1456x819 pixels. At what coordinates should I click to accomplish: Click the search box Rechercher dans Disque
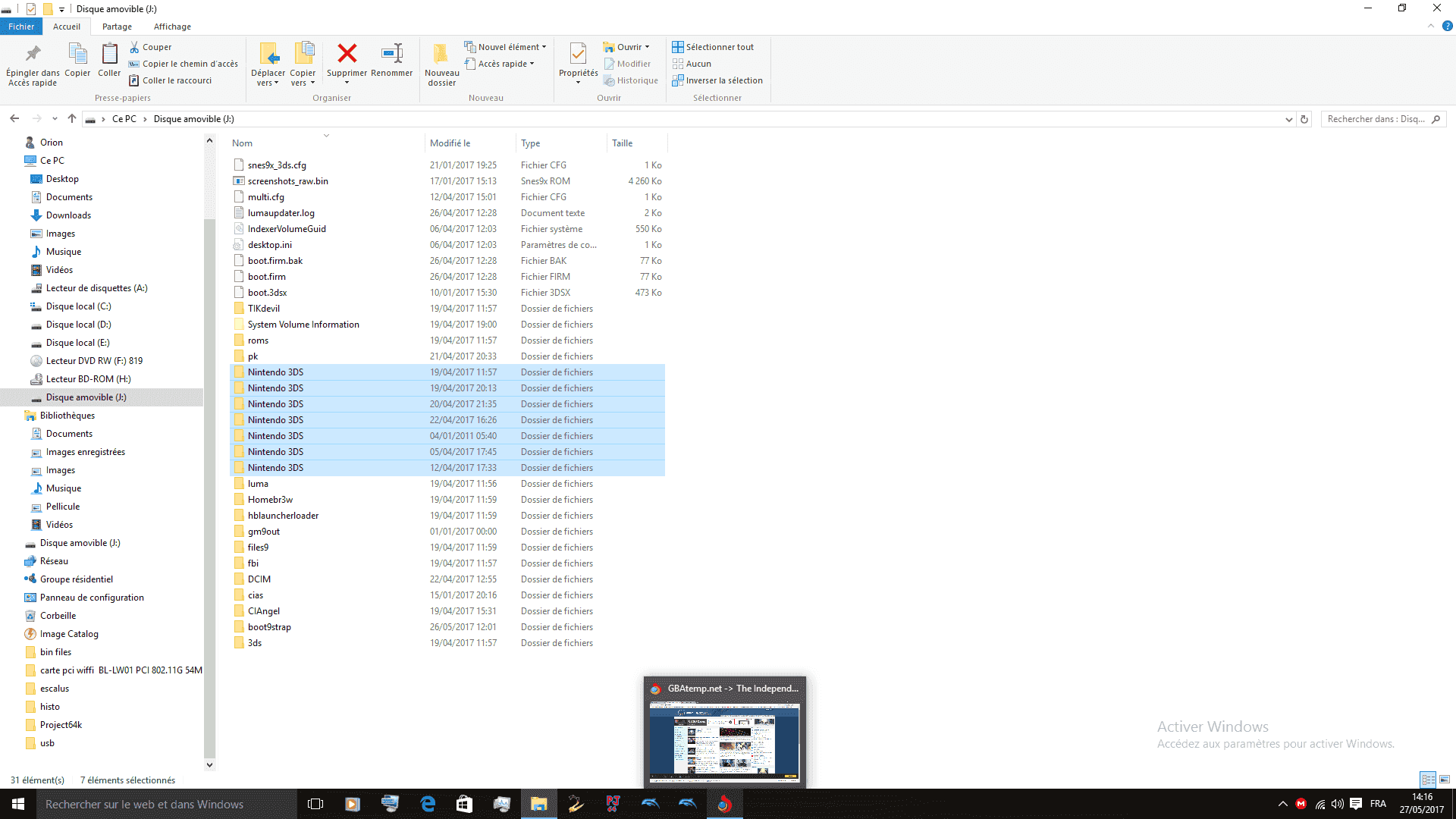[x=1383, y=119]
